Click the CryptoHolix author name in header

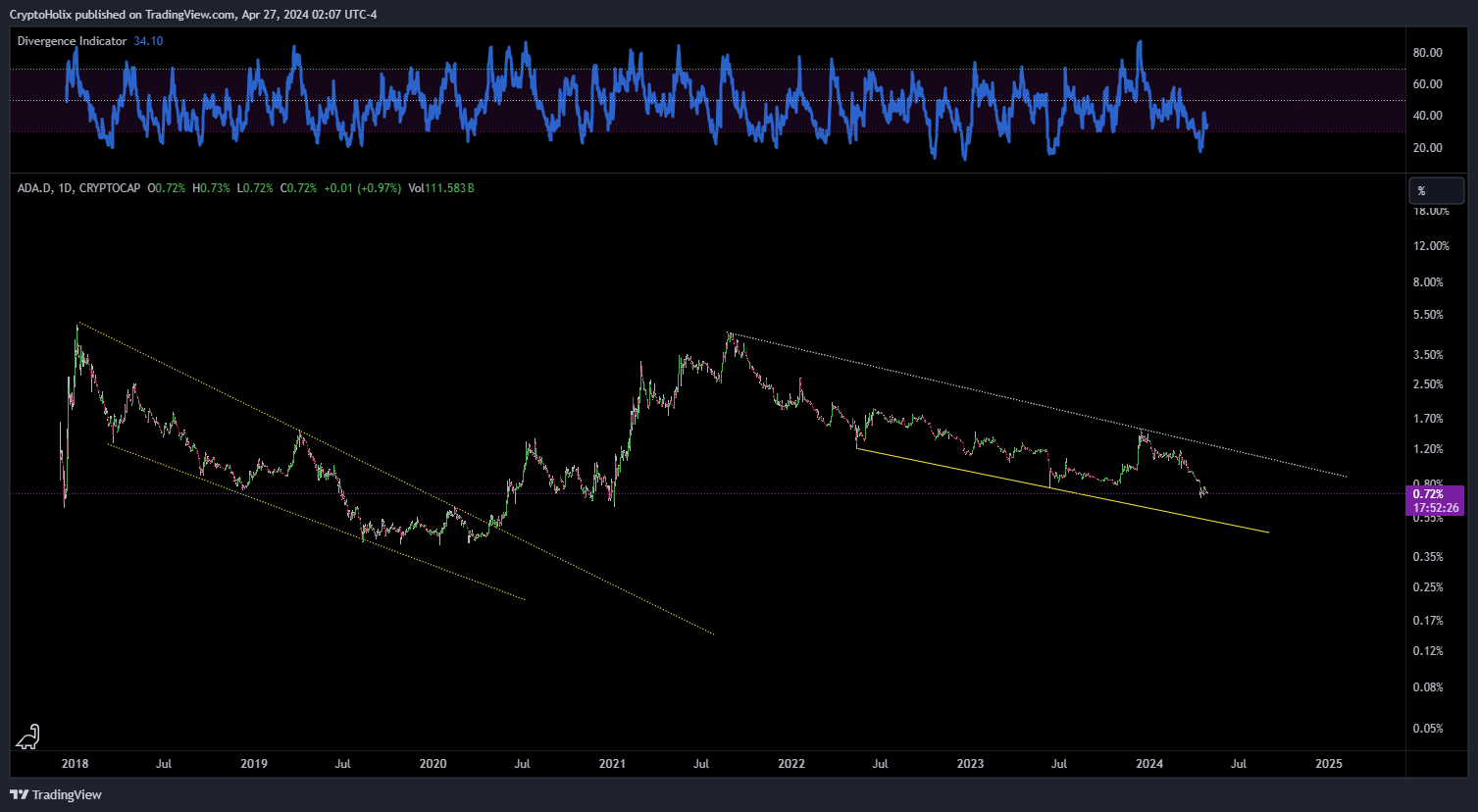(x=39, y=15)
